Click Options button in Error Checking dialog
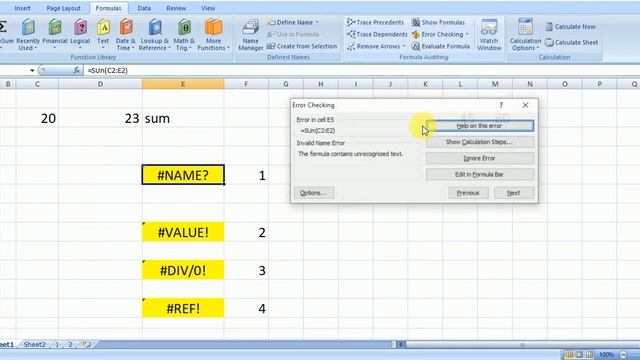The image size is (640, 360). point(313,193)
